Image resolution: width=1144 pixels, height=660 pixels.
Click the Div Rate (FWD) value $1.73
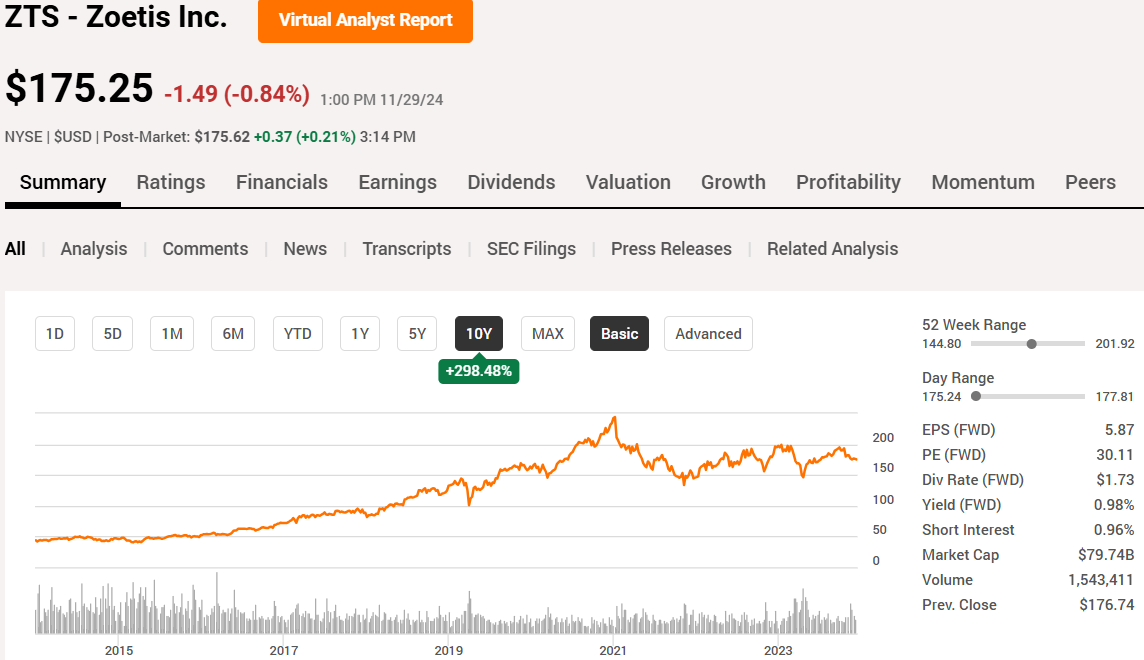(x=1116, y=480)
